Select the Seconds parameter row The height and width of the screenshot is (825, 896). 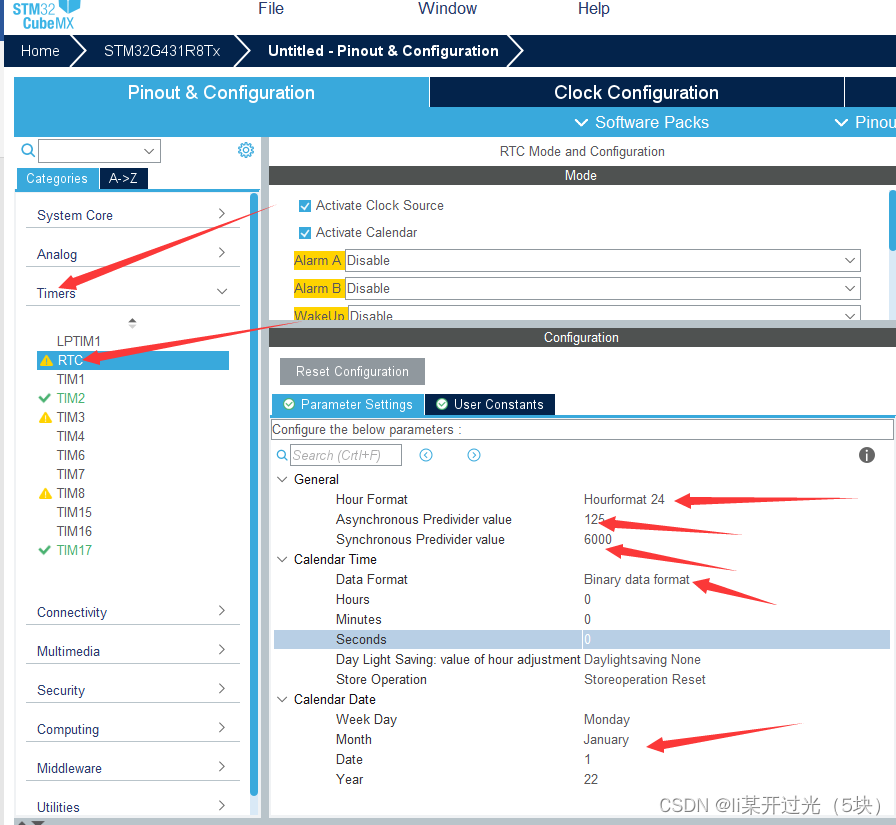(x=582, y=639)
